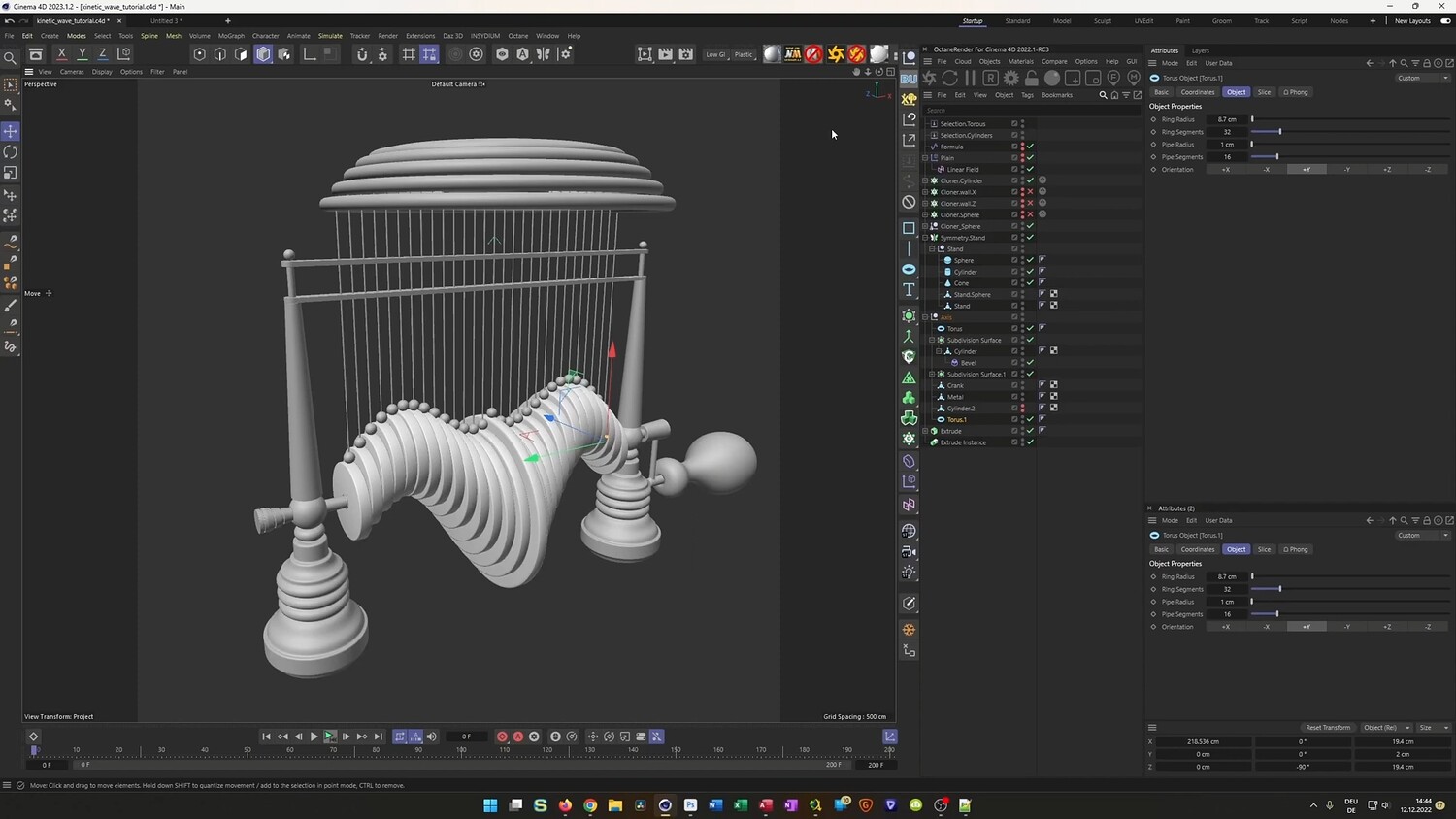Open Microsoft Word from the taskbar

(x=715, y=805)
